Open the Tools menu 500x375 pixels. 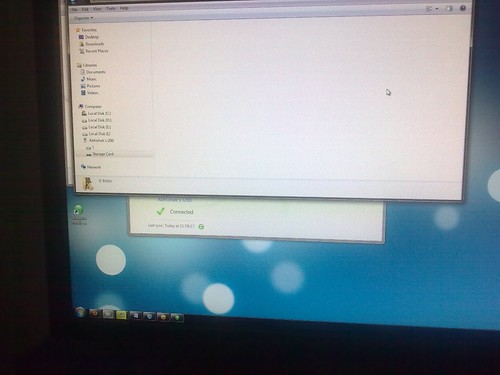111,8
